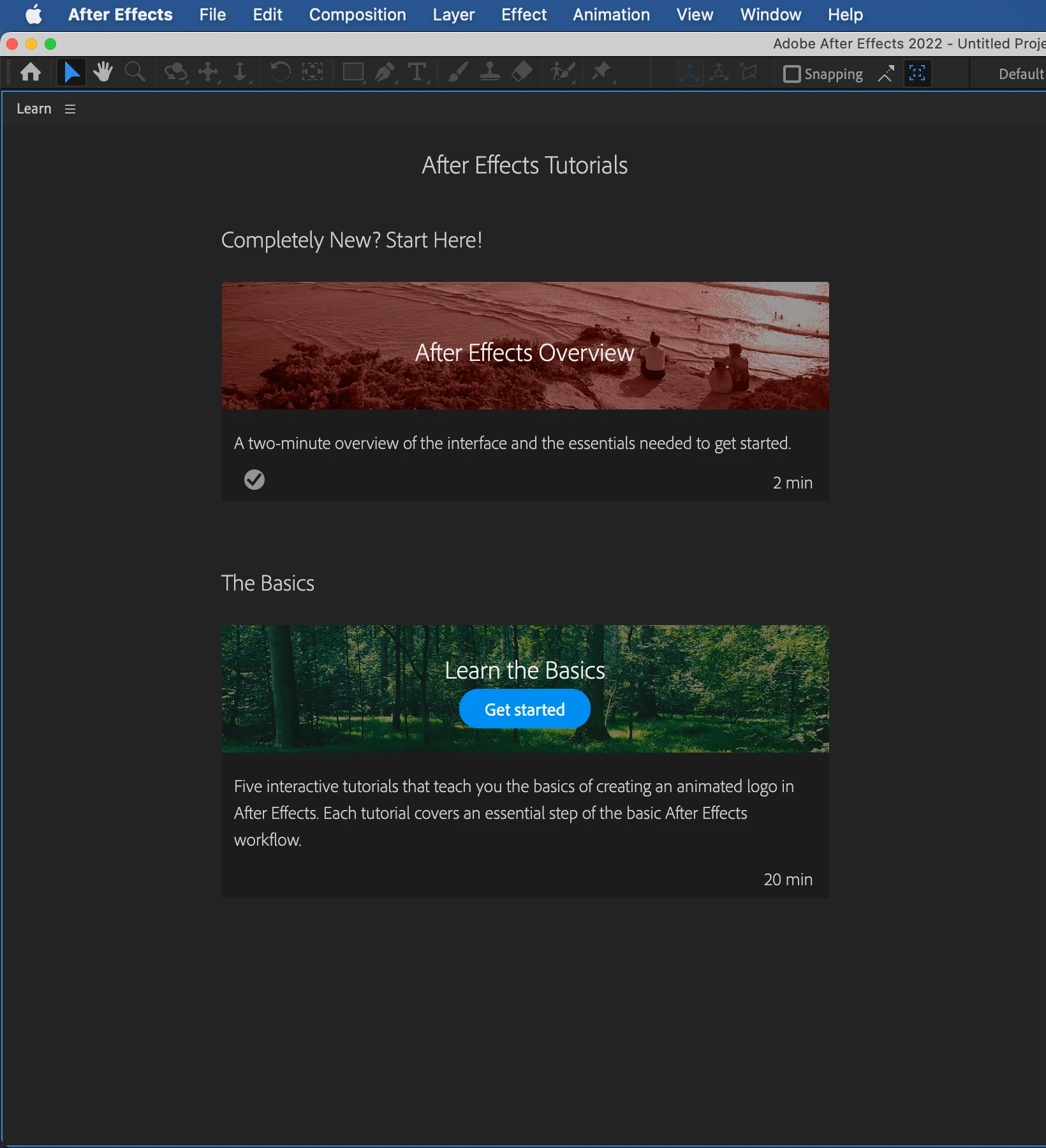Click 'The Basics' section heading
Image resolution: width=1046 pixels, height=1148 pixels.
point(268,583)
